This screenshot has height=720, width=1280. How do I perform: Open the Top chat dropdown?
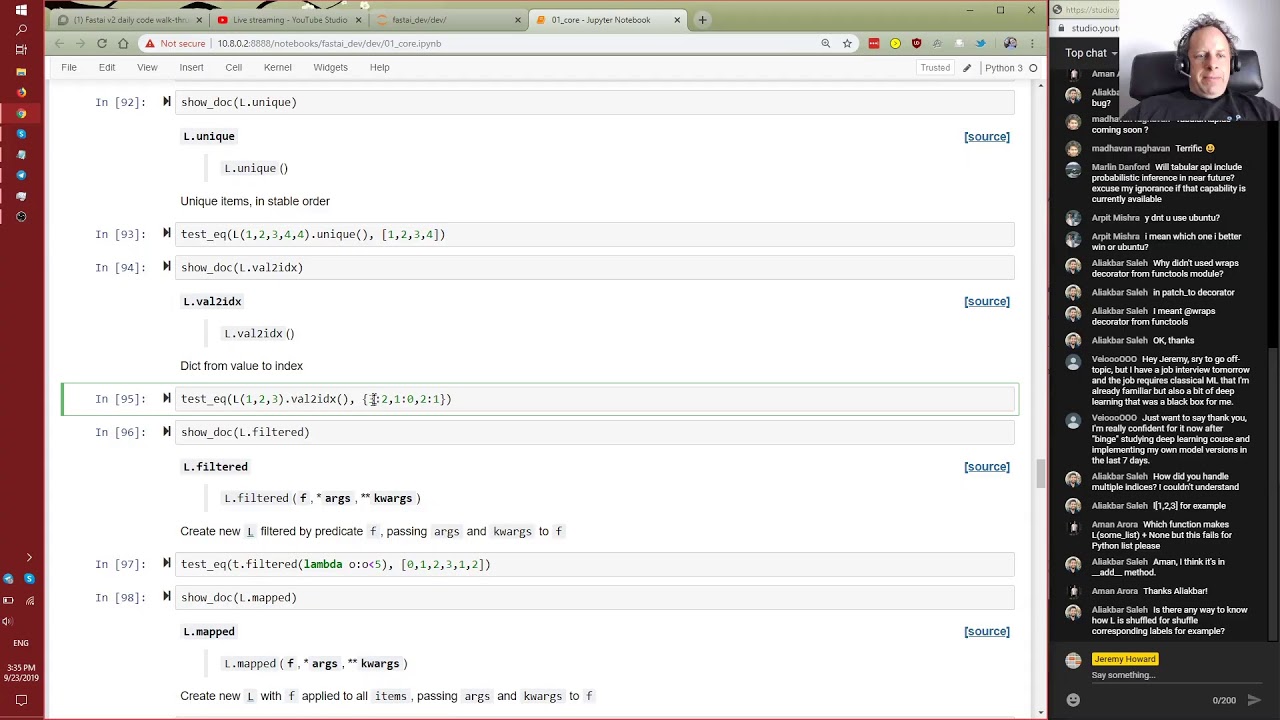tap(1092, 53)
